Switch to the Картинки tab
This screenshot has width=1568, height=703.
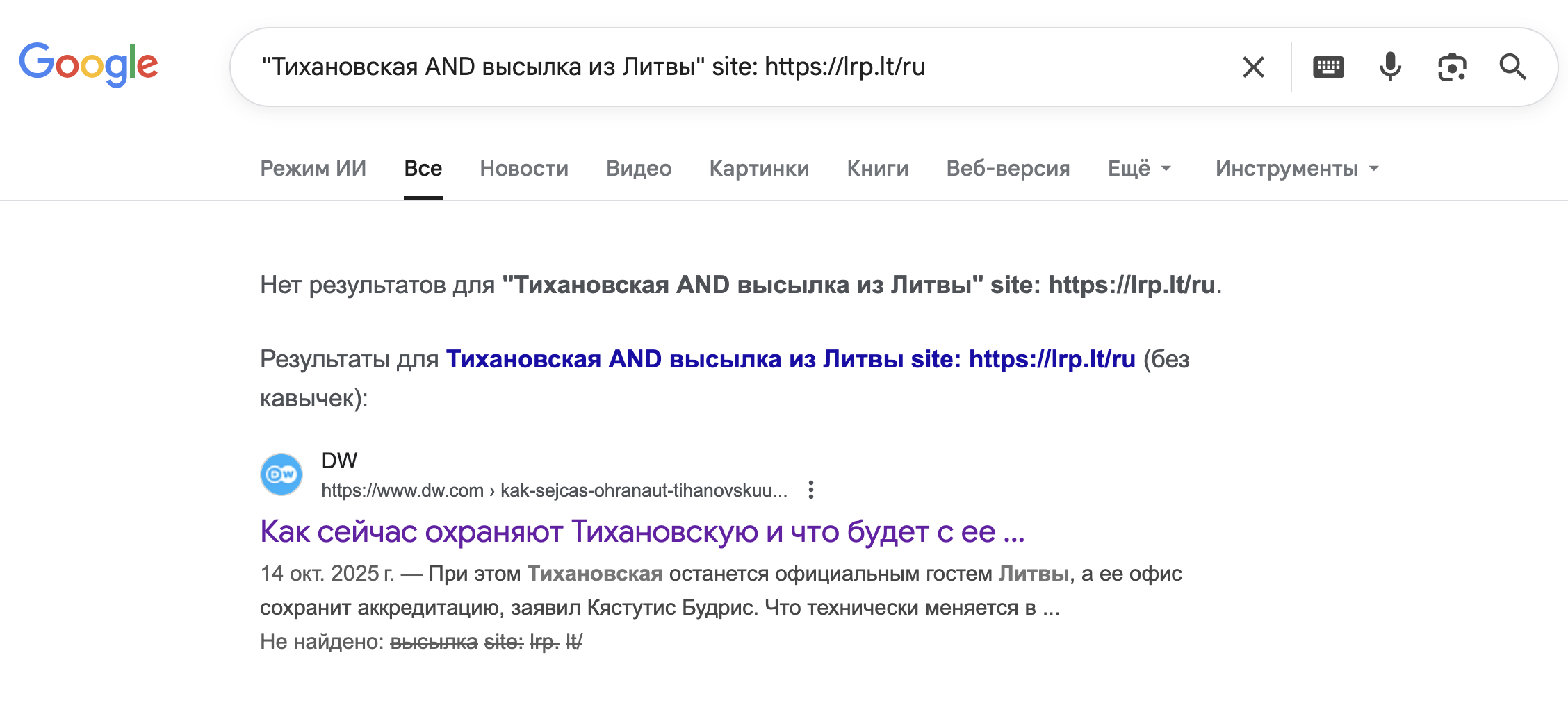pos(759,168)
